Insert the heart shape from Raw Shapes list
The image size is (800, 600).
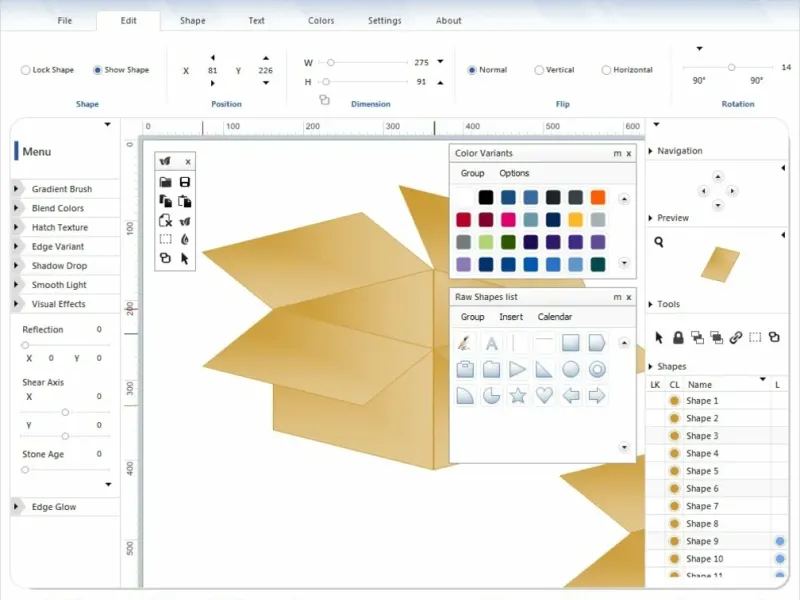tap(544, 395)
